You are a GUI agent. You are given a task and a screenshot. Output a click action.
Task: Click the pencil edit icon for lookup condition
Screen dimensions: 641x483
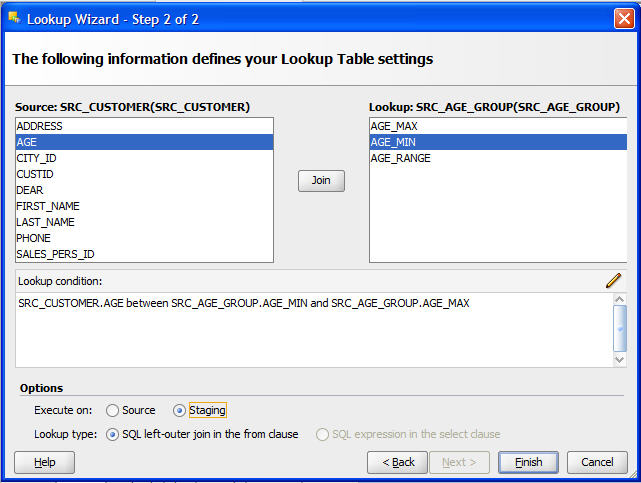coord(613,281)
